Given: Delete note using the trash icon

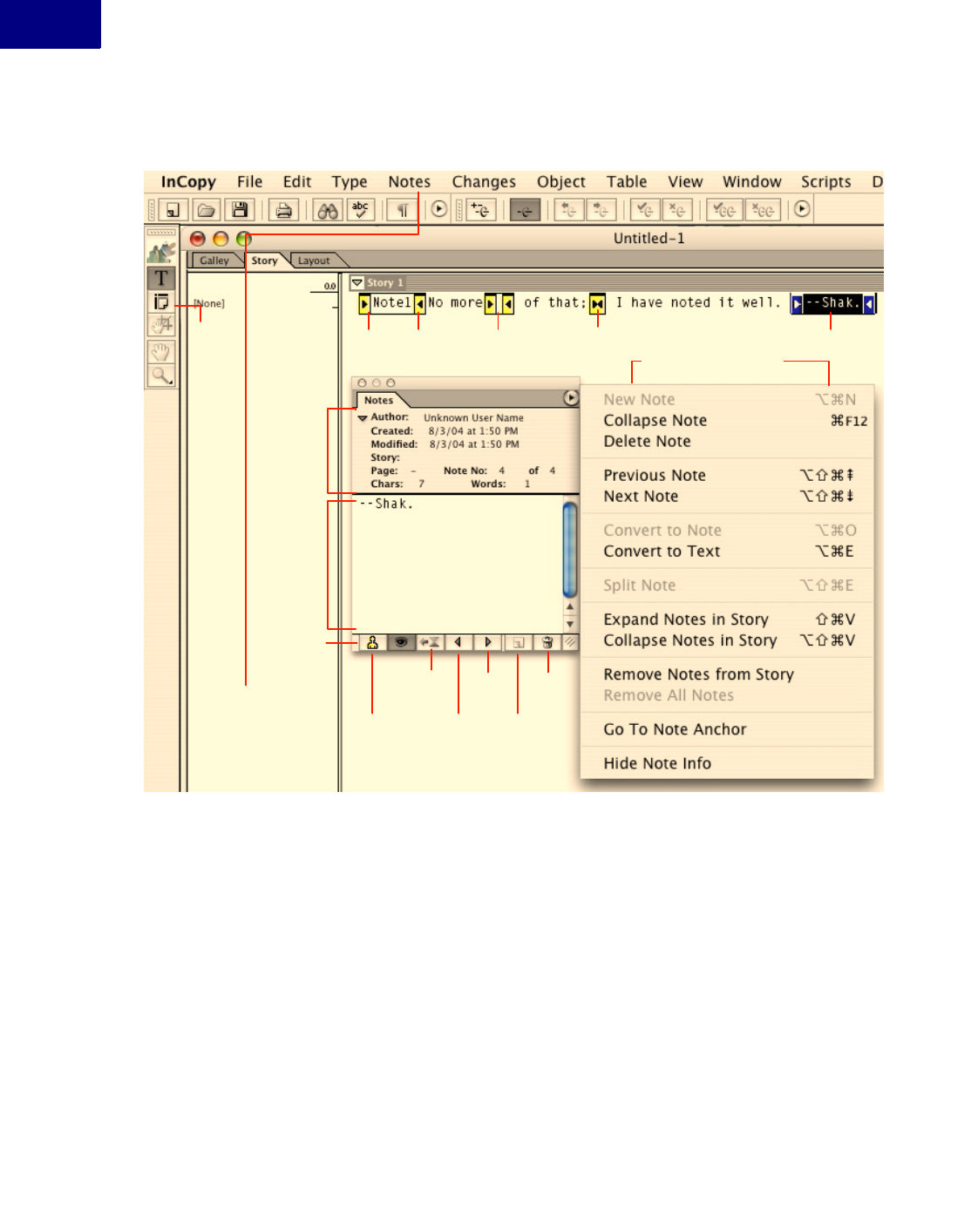Looking at the screenshot, I should (547, 642).
